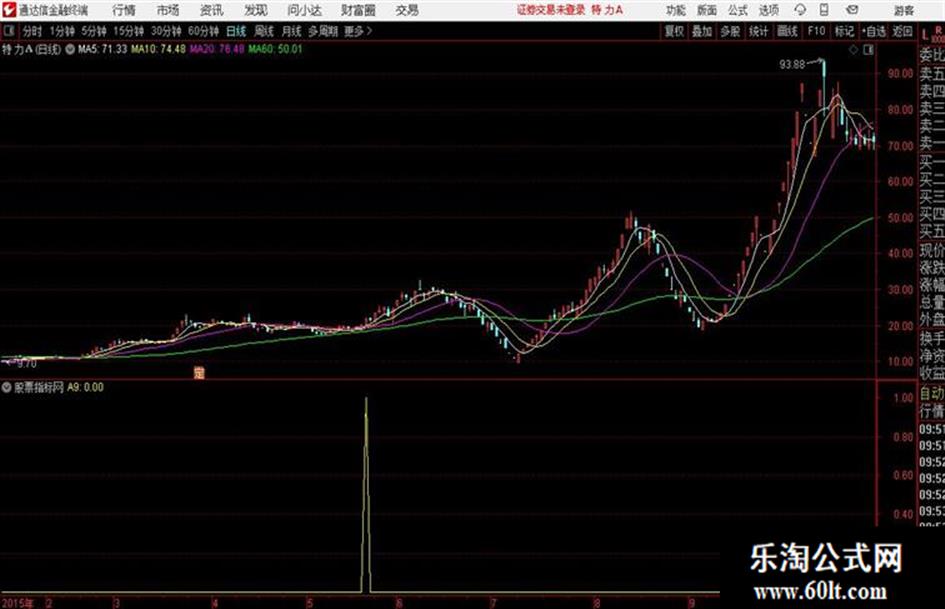Click the 返回 back button

902,31
